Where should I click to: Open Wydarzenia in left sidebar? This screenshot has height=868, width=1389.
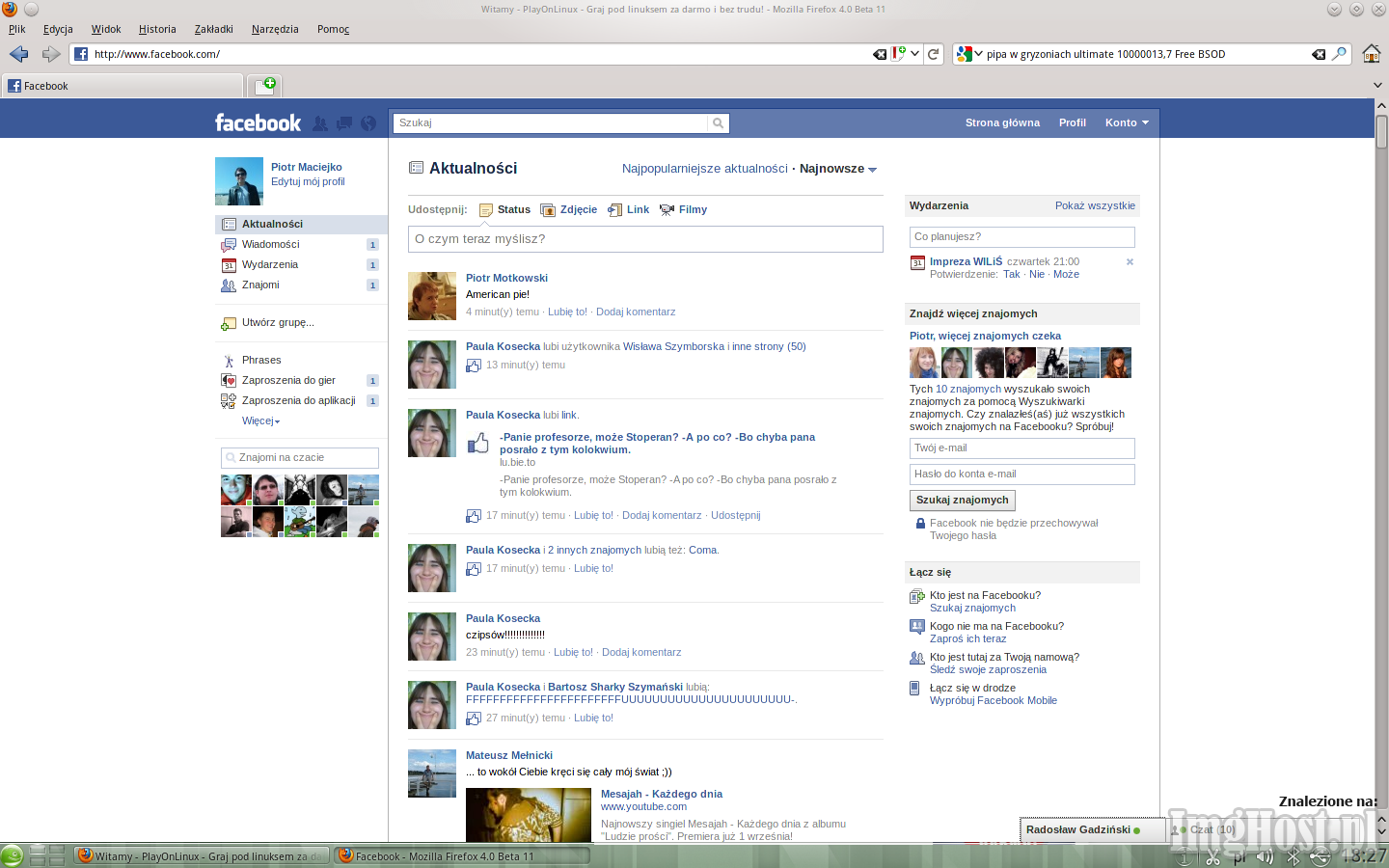[x=301, y=265]
